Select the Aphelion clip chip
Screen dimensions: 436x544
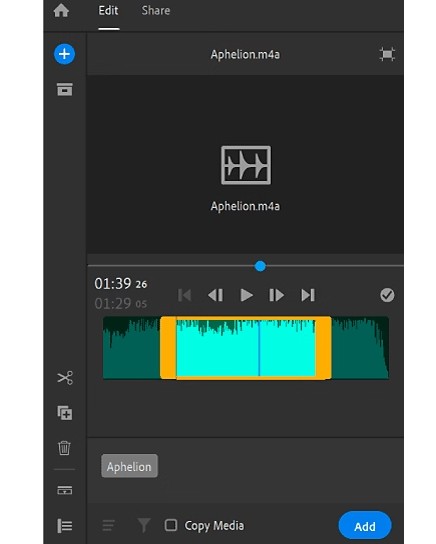point(129,466)
